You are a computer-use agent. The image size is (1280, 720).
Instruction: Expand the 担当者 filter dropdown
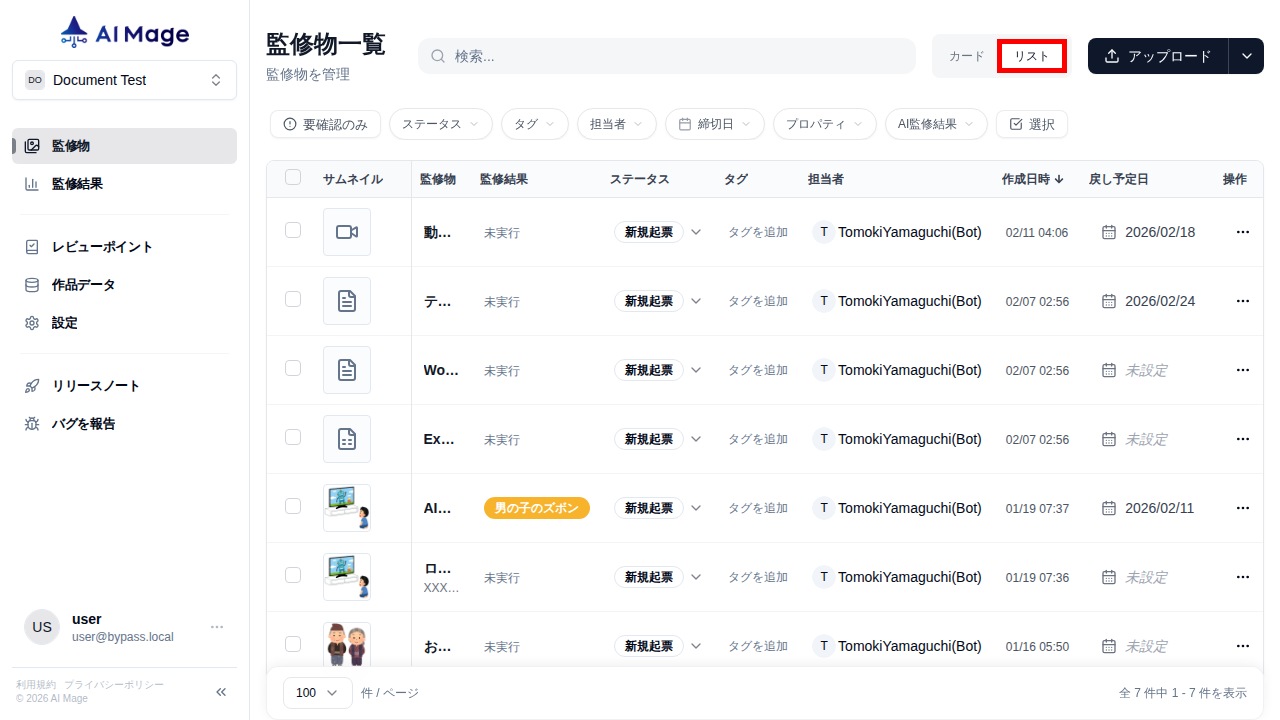(616, 124)
